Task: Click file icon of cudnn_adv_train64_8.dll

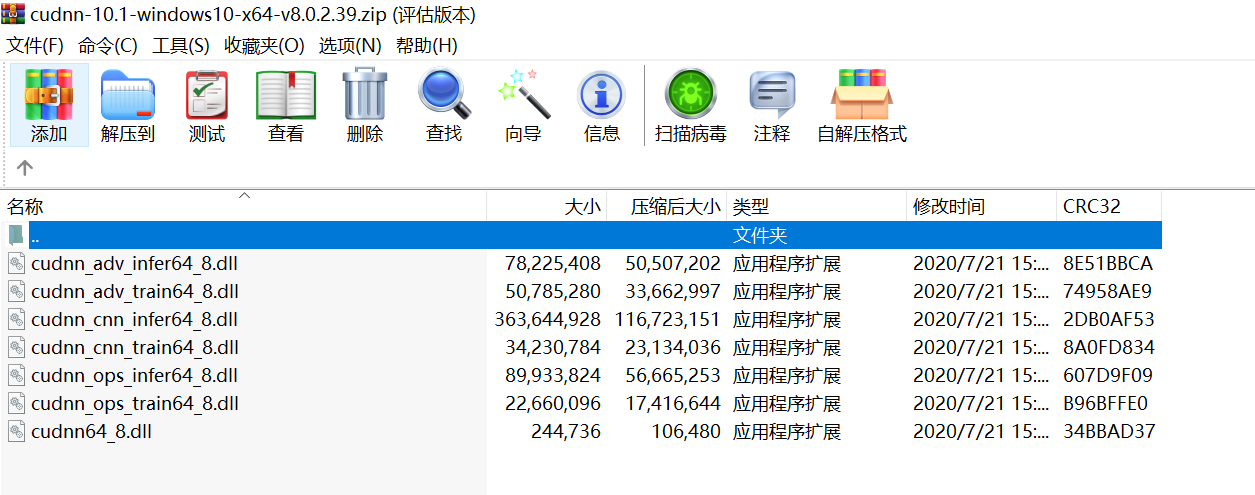Action: tap(16, 292)
